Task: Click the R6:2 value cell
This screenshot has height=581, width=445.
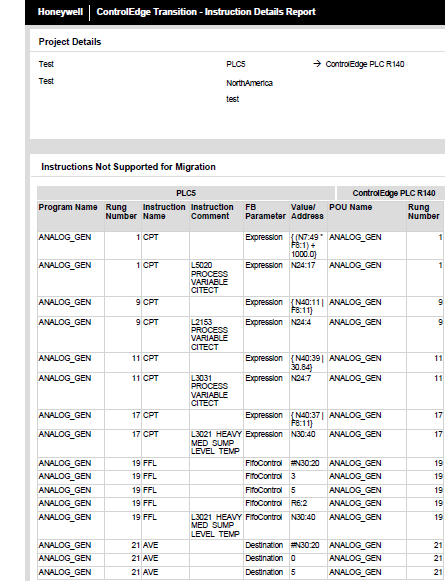Action: tap(308, 503)
